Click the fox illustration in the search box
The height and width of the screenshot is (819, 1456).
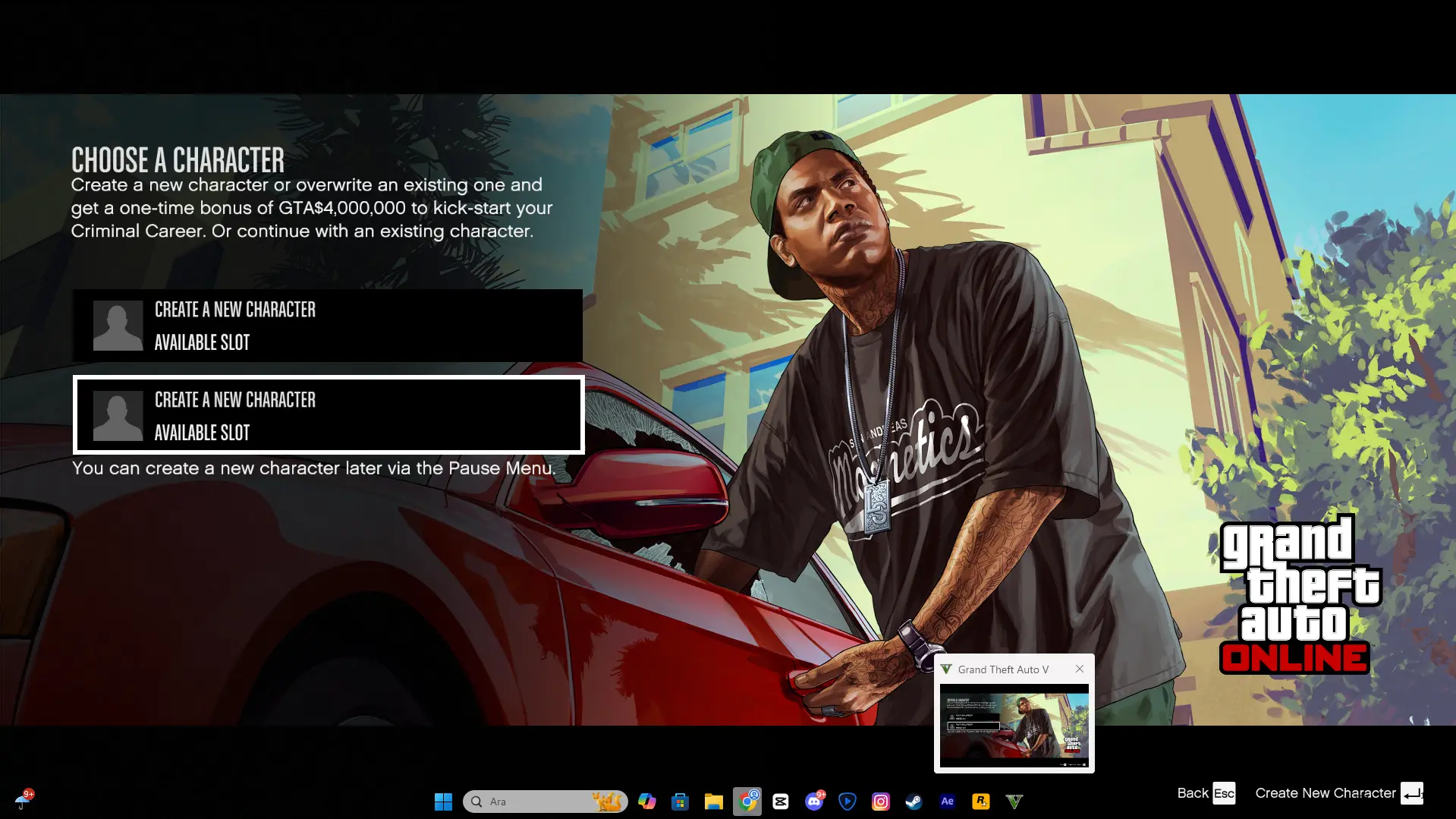click(607, 801)
